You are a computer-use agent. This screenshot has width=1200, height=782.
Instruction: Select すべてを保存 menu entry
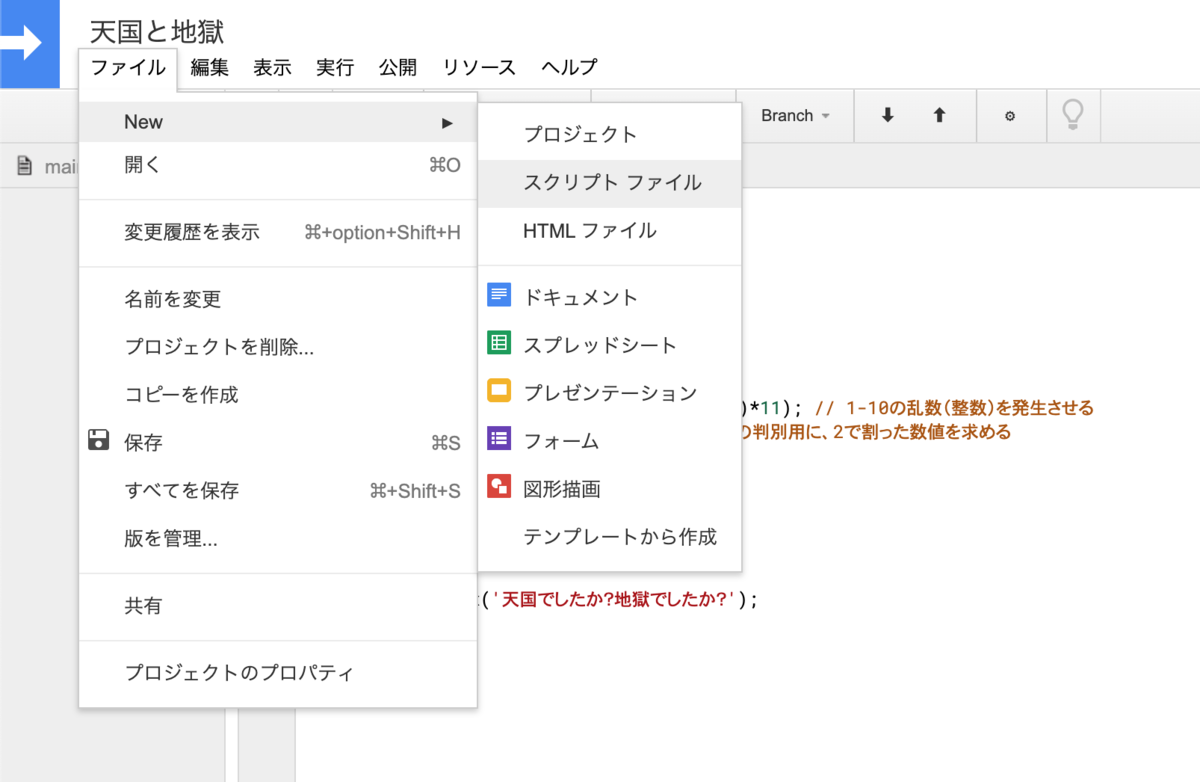[278, 490]
